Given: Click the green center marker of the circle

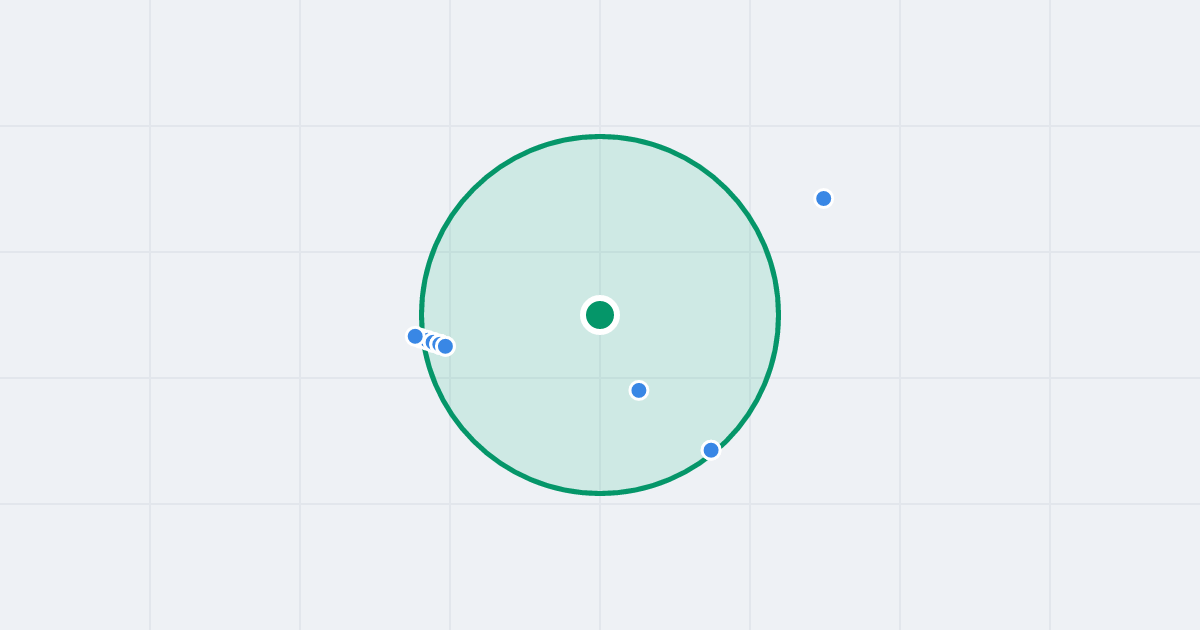Looking at the screenshot, I should pos(600,315).
